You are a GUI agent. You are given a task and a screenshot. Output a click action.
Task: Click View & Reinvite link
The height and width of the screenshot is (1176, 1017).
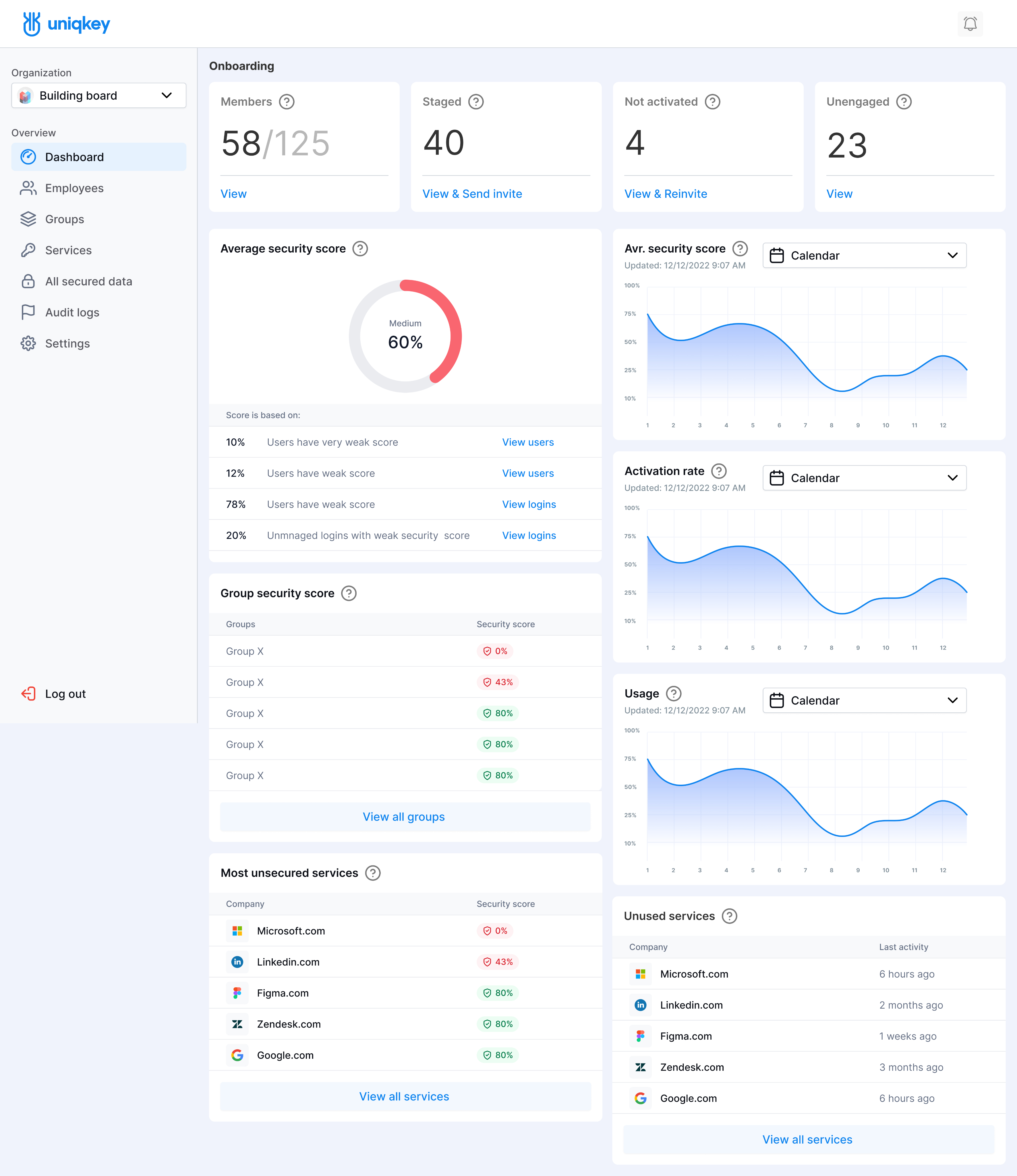[x=666, y=194]
